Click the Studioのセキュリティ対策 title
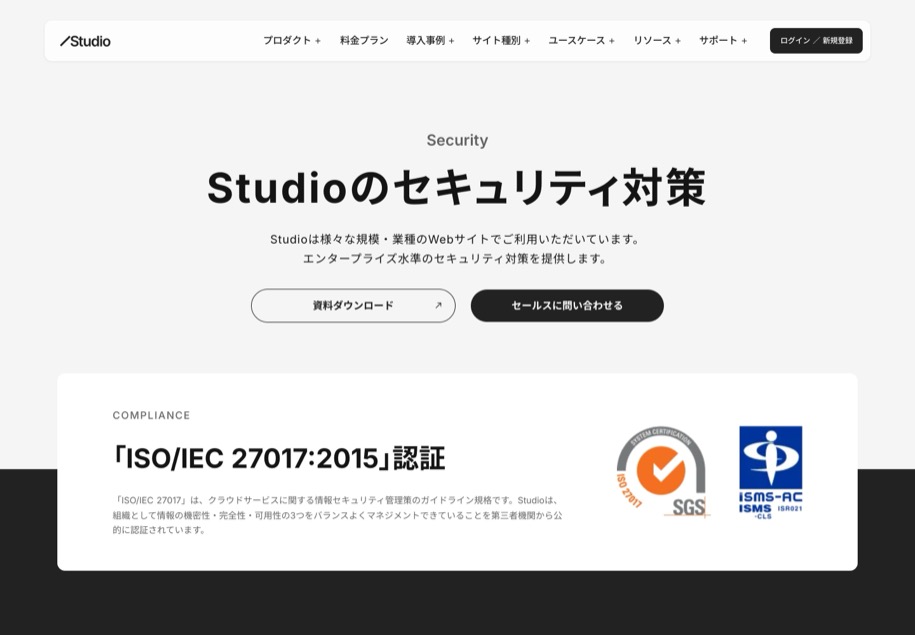 457,188
